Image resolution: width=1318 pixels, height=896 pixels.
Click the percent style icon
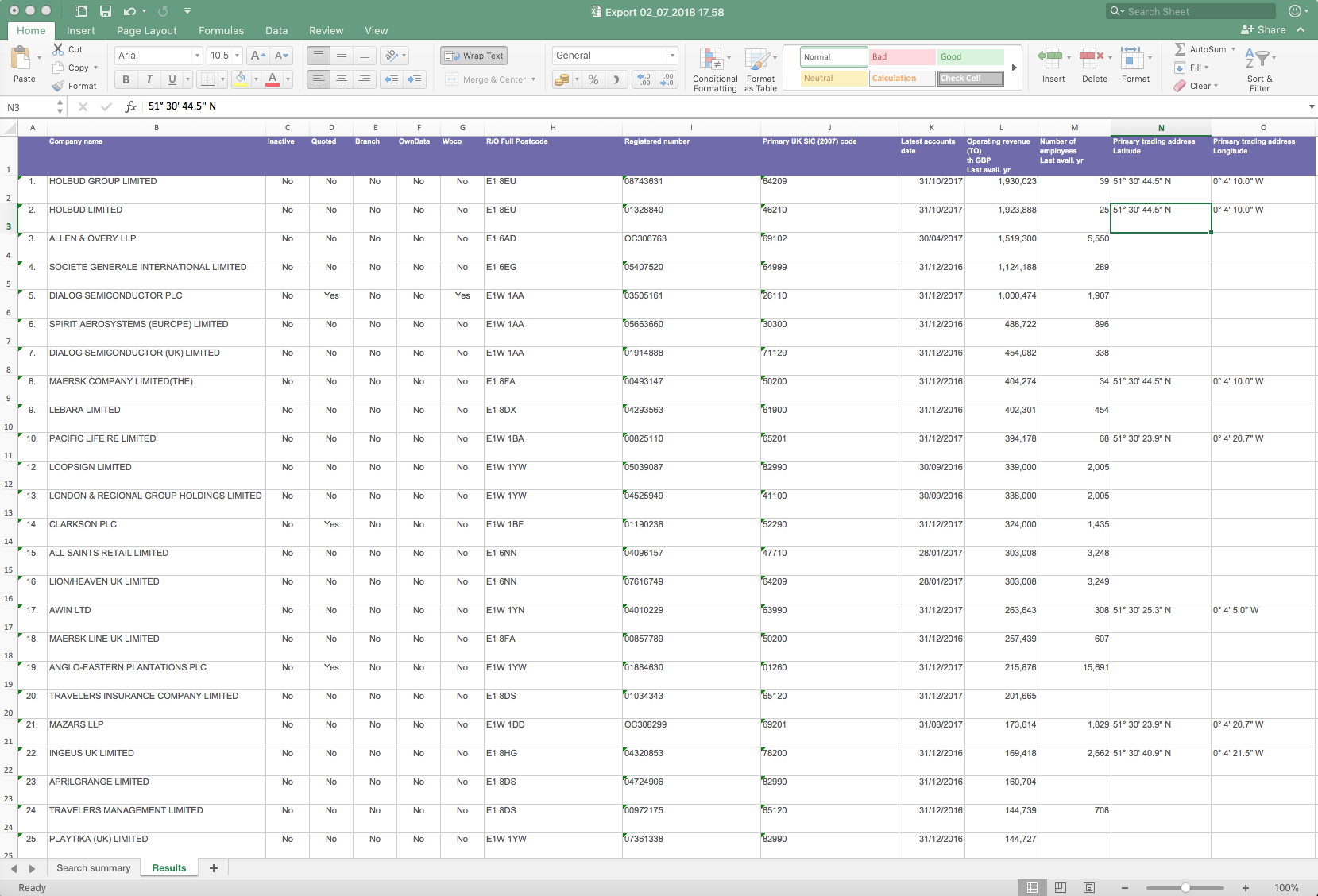coord(593,79)
